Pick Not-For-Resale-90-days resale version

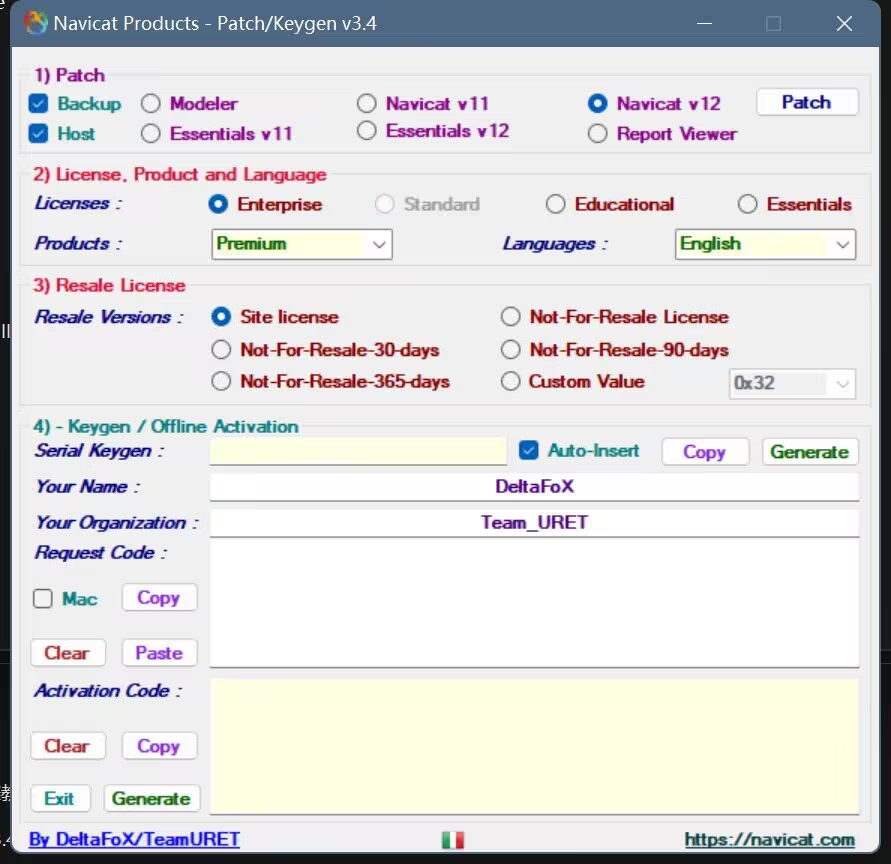pyautogui.click(x=511, y=350)
